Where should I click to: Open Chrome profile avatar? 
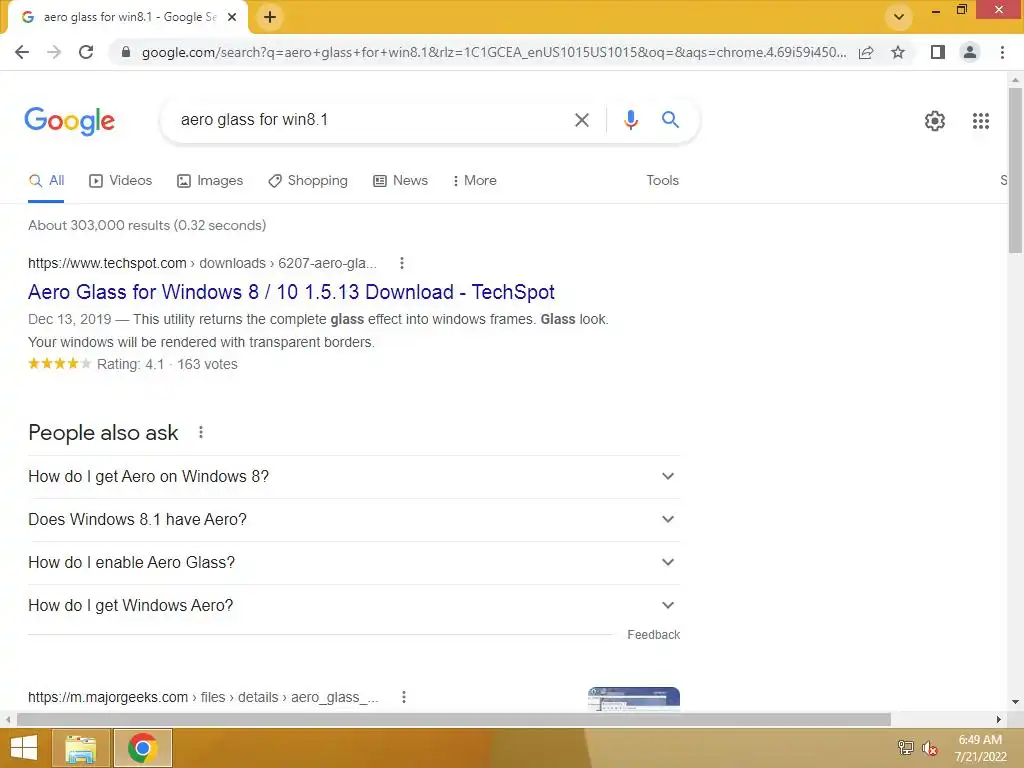pyautogui.click(x=970, y=52)
